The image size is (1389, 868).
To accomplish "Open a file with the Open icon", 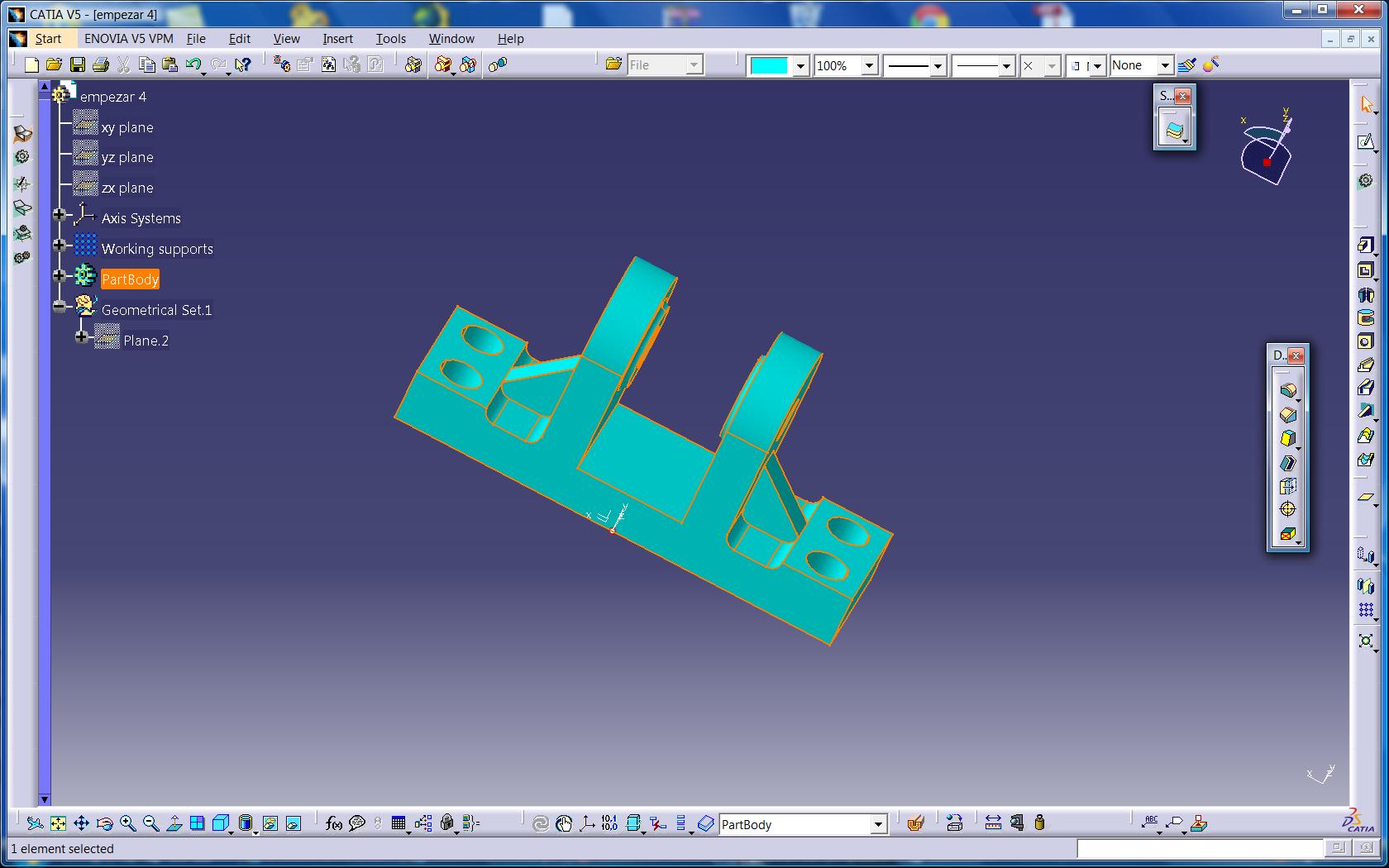I will point(55,64).
